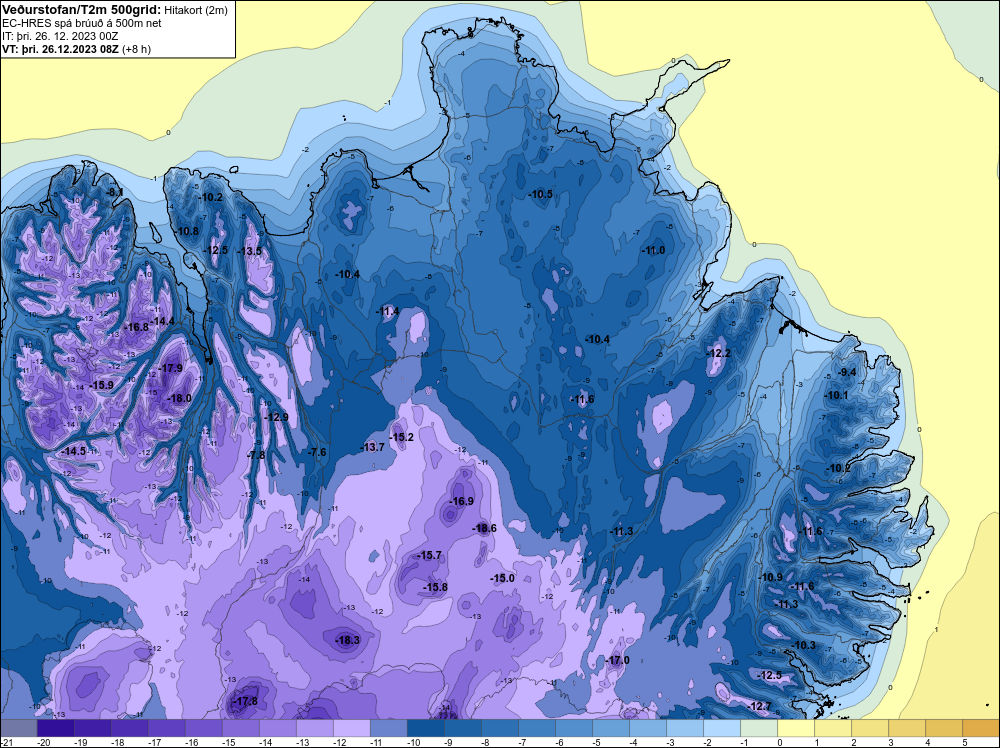This screenshot has height=748, width=1000.
Task: Click the -12.7 temperature label
Action: (x=760, y=706)
